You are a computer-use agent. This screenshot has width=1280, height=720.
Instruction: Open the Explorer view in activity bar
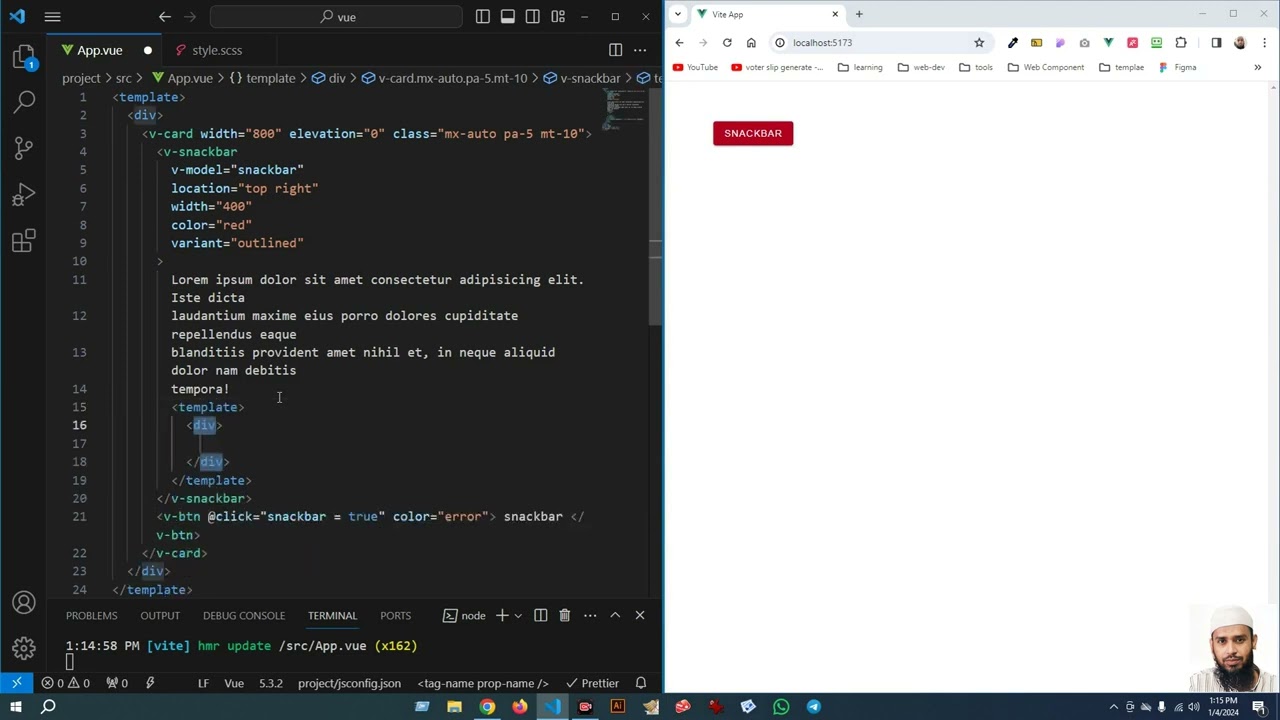coord(24,57)
